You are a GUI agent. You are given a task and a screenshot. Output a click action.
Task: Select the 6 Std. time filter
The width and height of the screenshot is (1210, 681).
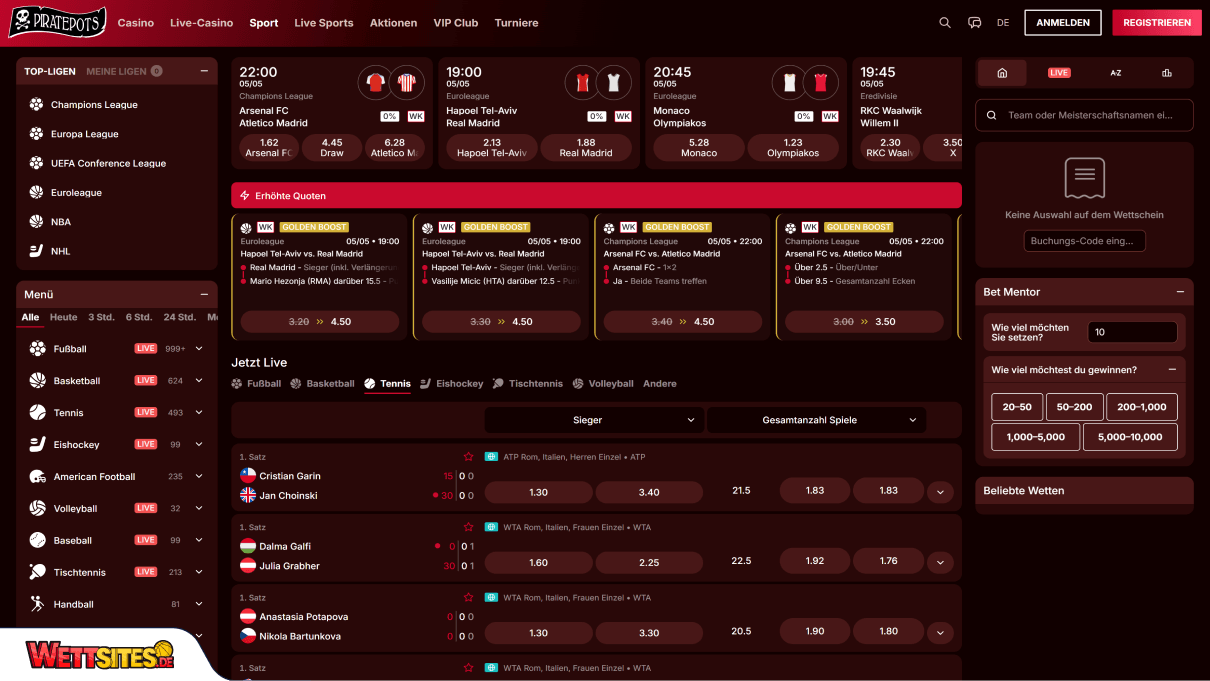pyautogui.click(x=139, y=317)
